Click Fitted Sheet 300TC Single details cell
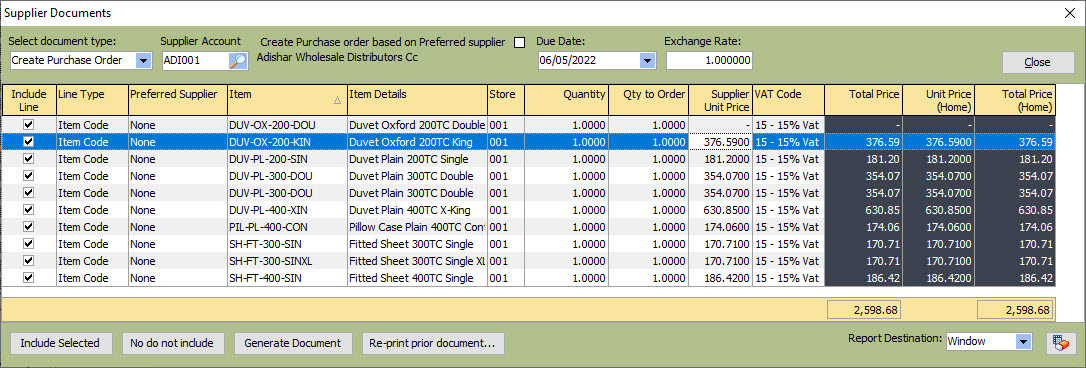This screenshot has width=1086, height=368. tap(417, 244)
